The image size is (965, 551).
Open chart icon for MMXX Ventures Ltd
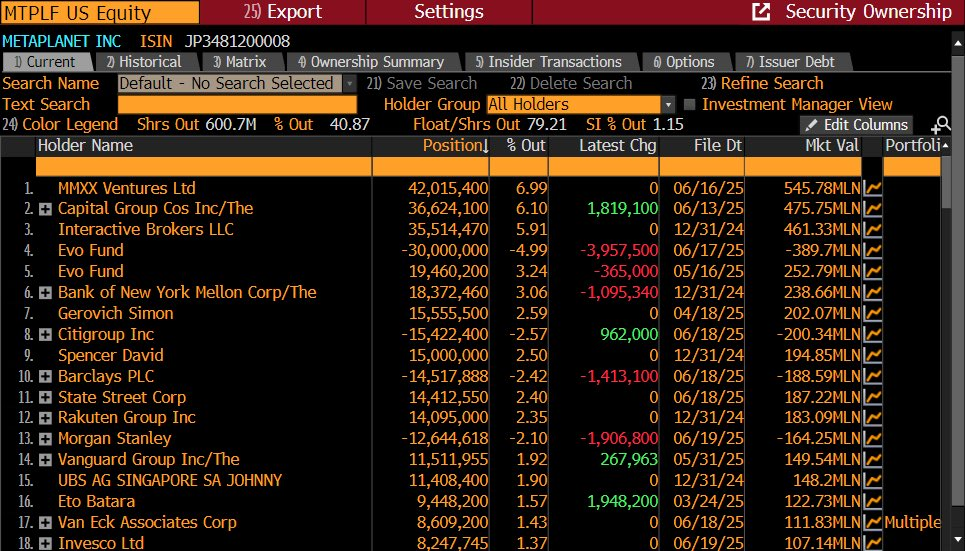point(872,188)
